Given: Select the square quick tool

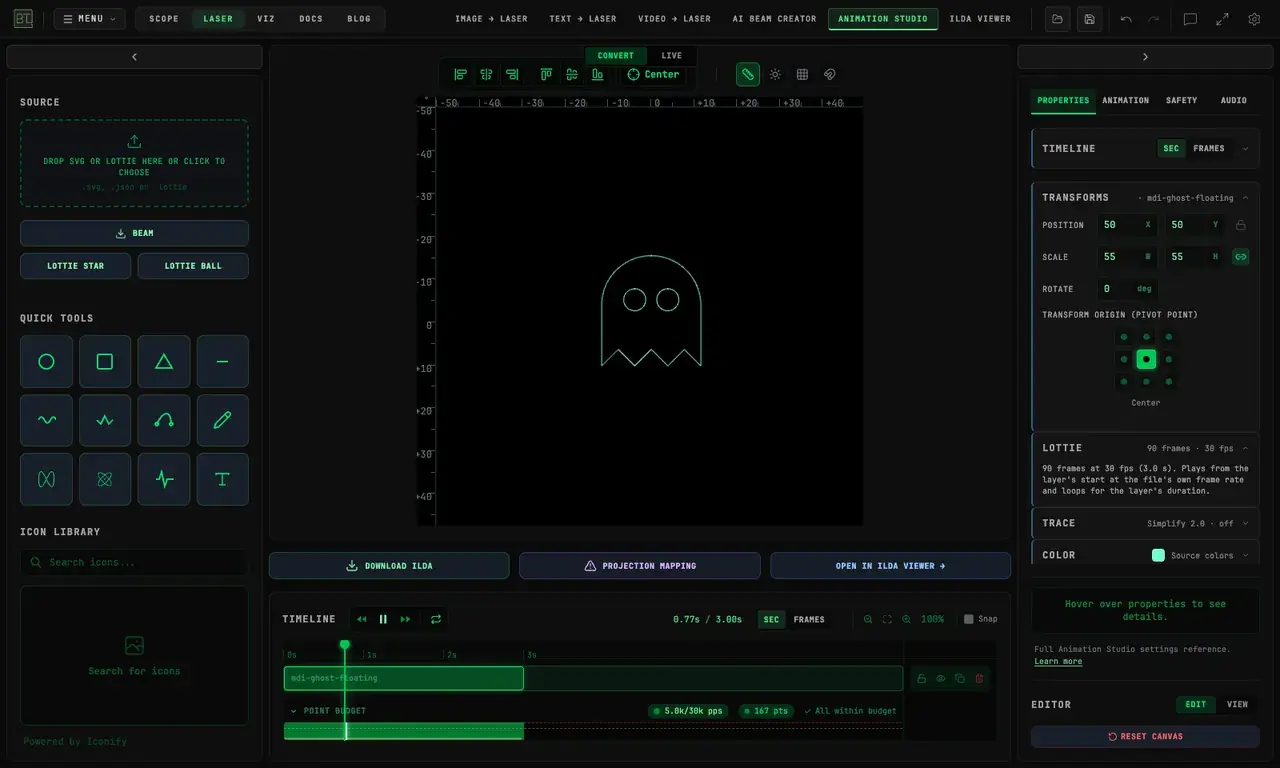Looking at the screenshot, I should (x=105, y=362).
